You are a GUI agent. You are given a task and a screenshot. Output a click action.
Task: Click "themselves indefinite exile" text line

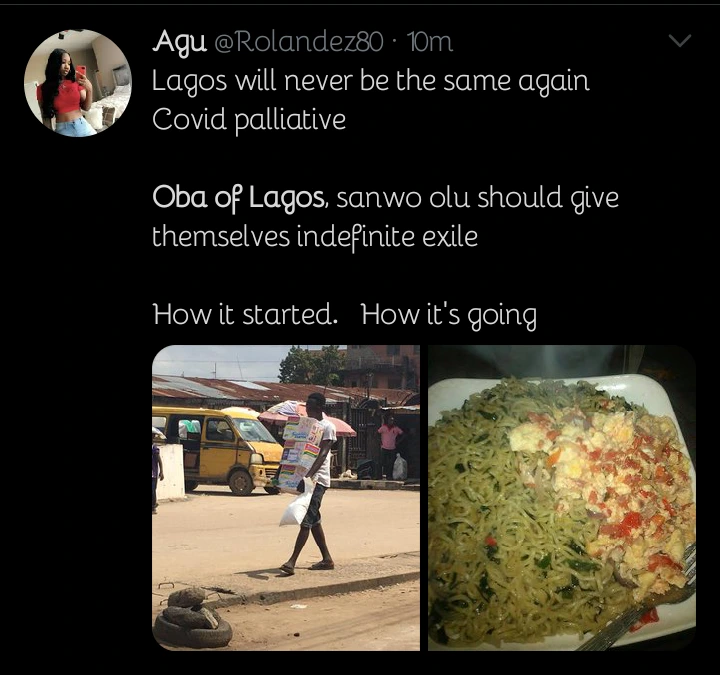tap(314, 237)
